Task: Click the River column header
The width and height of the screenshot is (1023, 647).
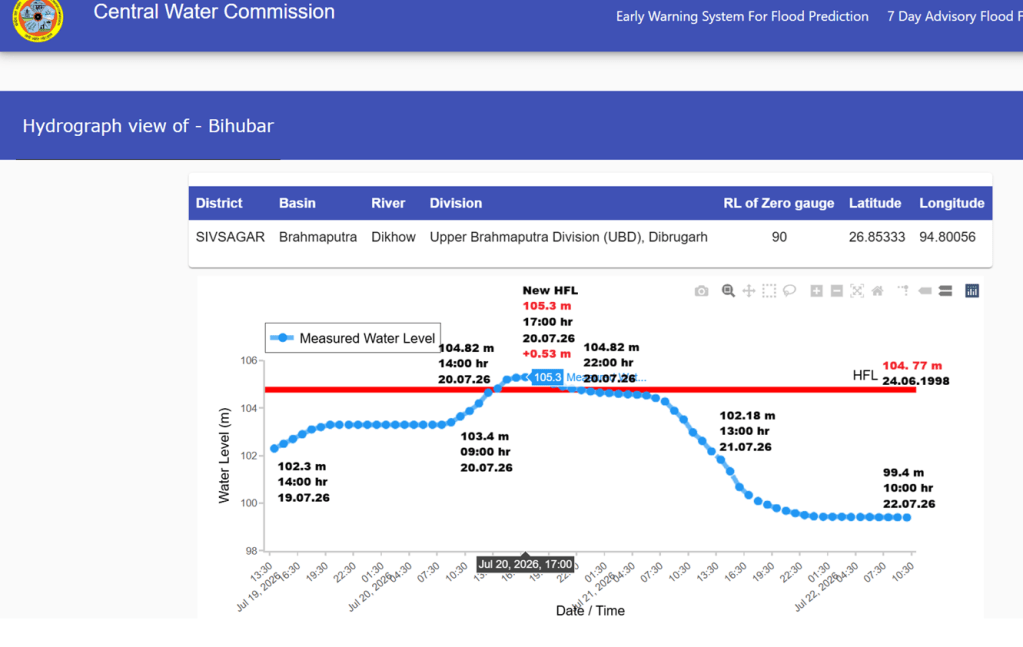Action: 388,203
